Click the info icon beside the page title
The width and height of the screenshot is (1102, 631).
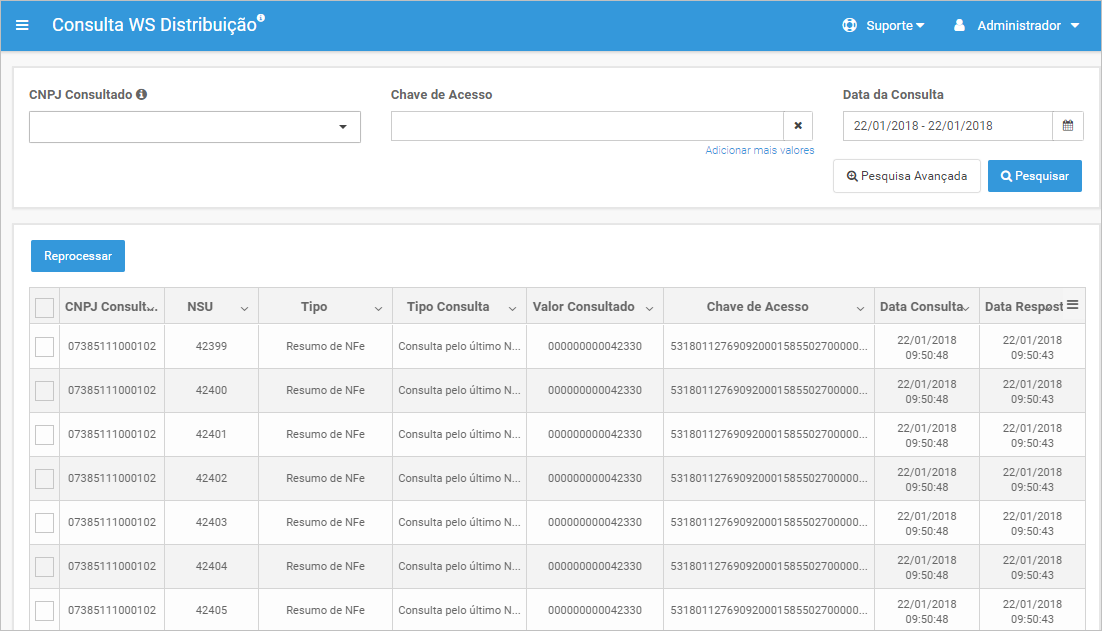(x=261, y=18)
